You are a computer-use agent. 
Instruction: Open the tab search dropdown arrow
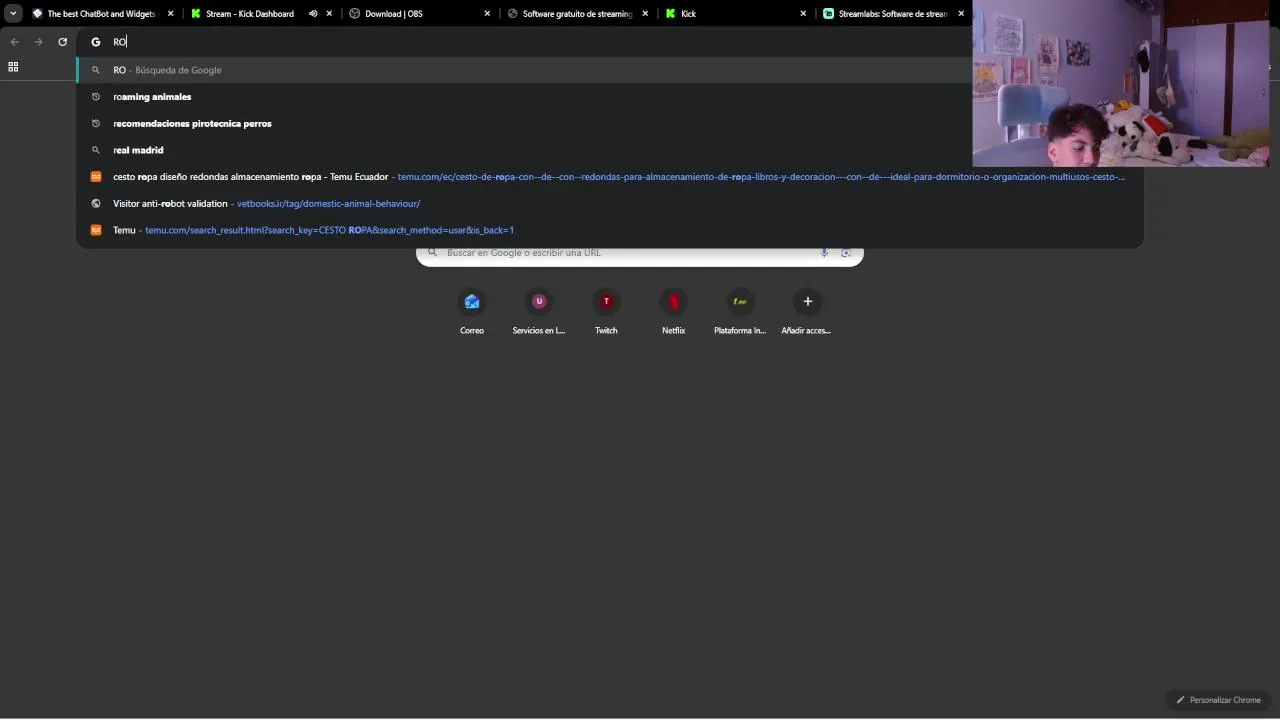(x=13, y=14)
